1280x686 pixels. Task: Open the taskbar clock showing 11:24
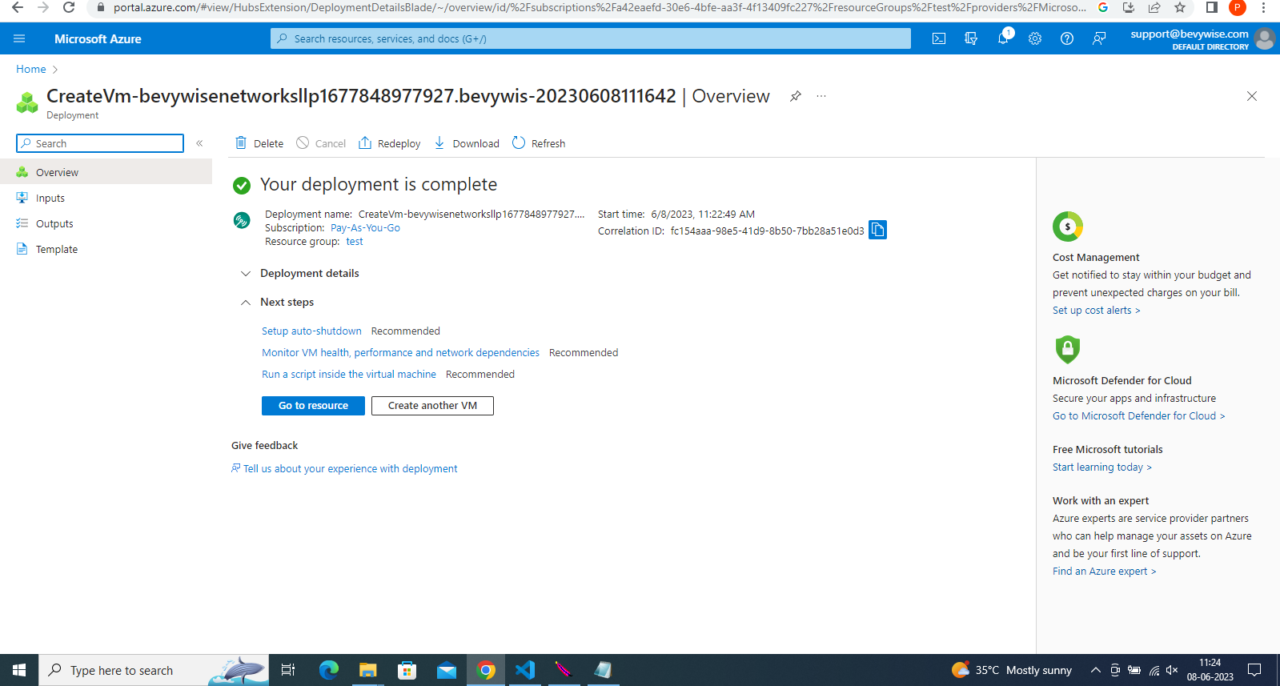1210,670
